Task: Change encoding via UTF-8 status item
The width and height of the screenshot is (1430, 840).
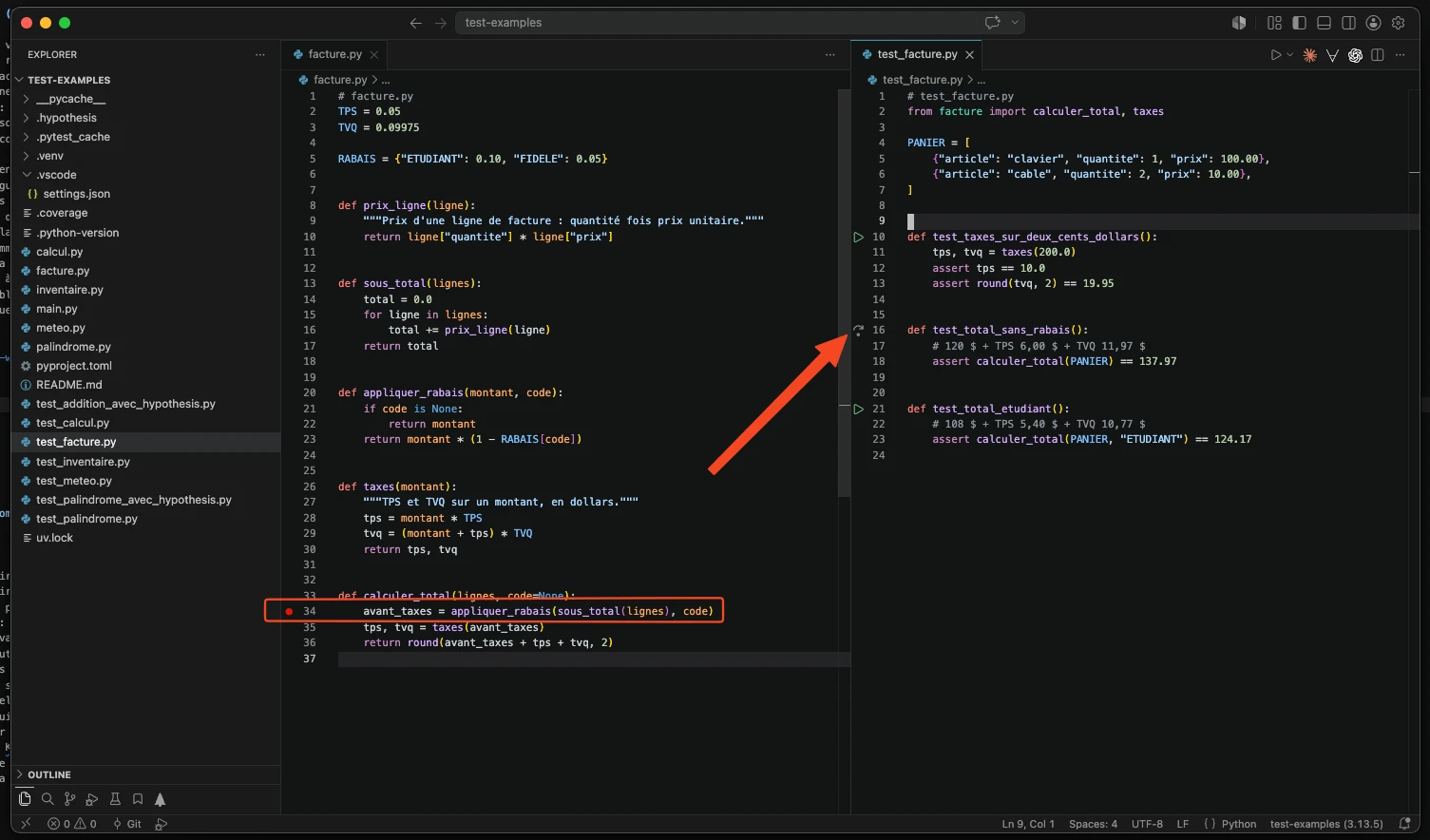Action: pyautogui.click(x=1147, y=824)
